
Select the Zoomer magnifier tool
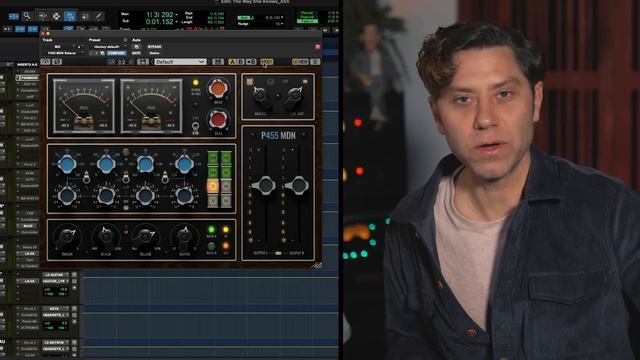(27, 16)
